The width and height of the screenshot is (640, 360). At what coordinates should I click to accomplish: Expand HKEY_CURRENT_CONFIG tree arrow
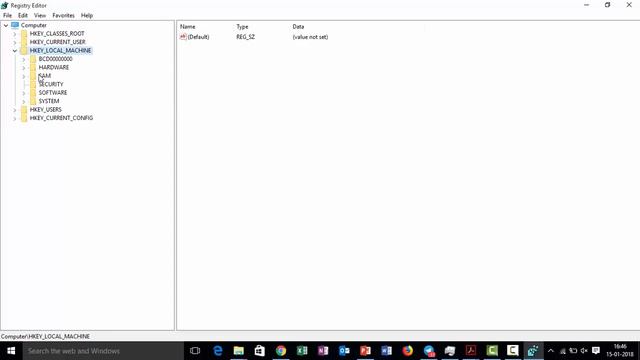(15, 118)
